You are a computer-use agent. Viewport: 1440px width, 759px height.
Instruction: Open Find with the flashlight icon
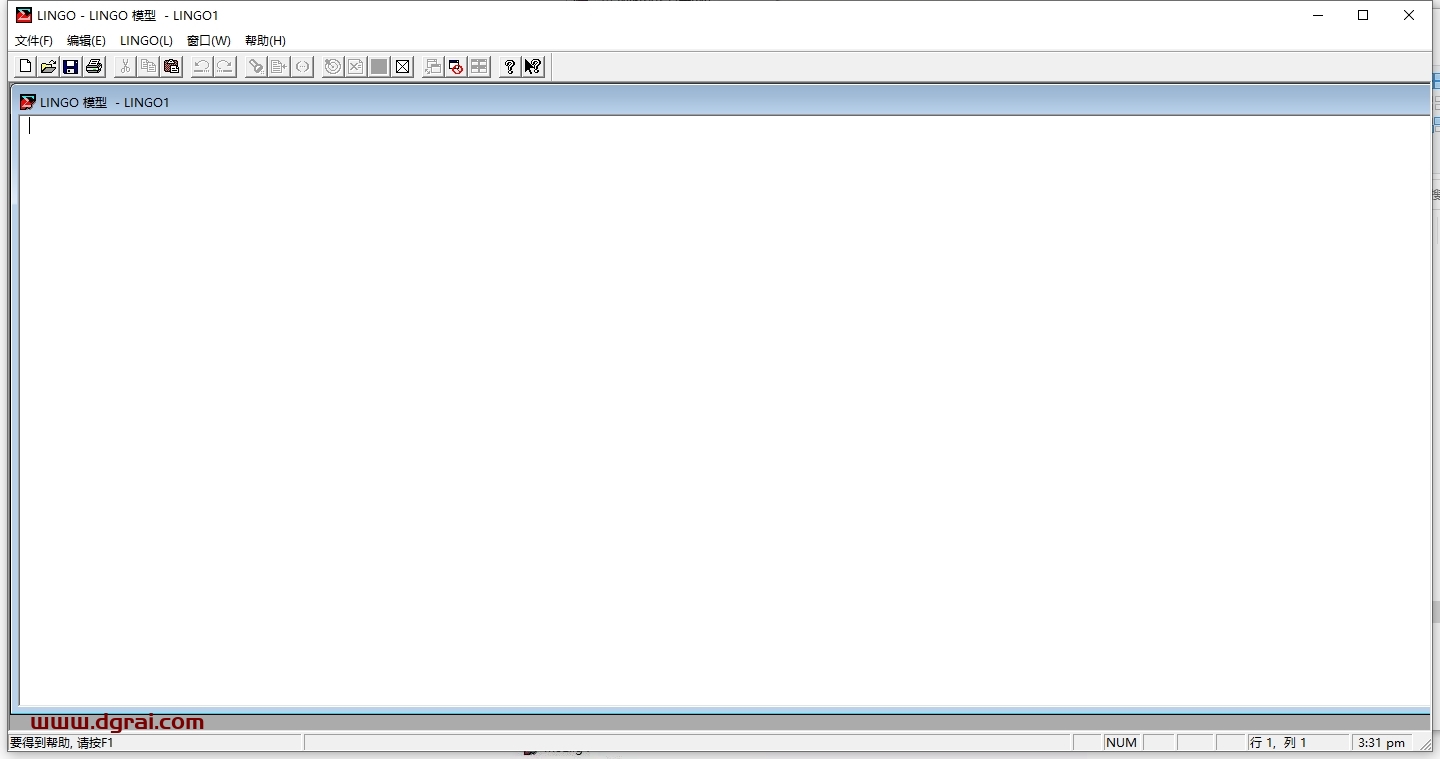(256, 67)
